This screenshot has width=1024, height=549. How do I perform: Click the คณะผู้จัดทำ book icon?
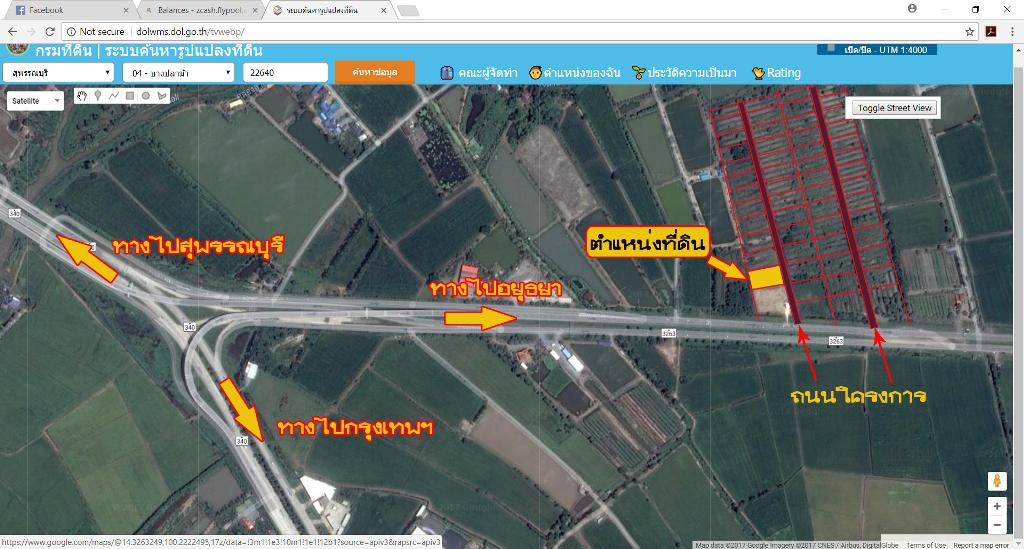point(447,72)
